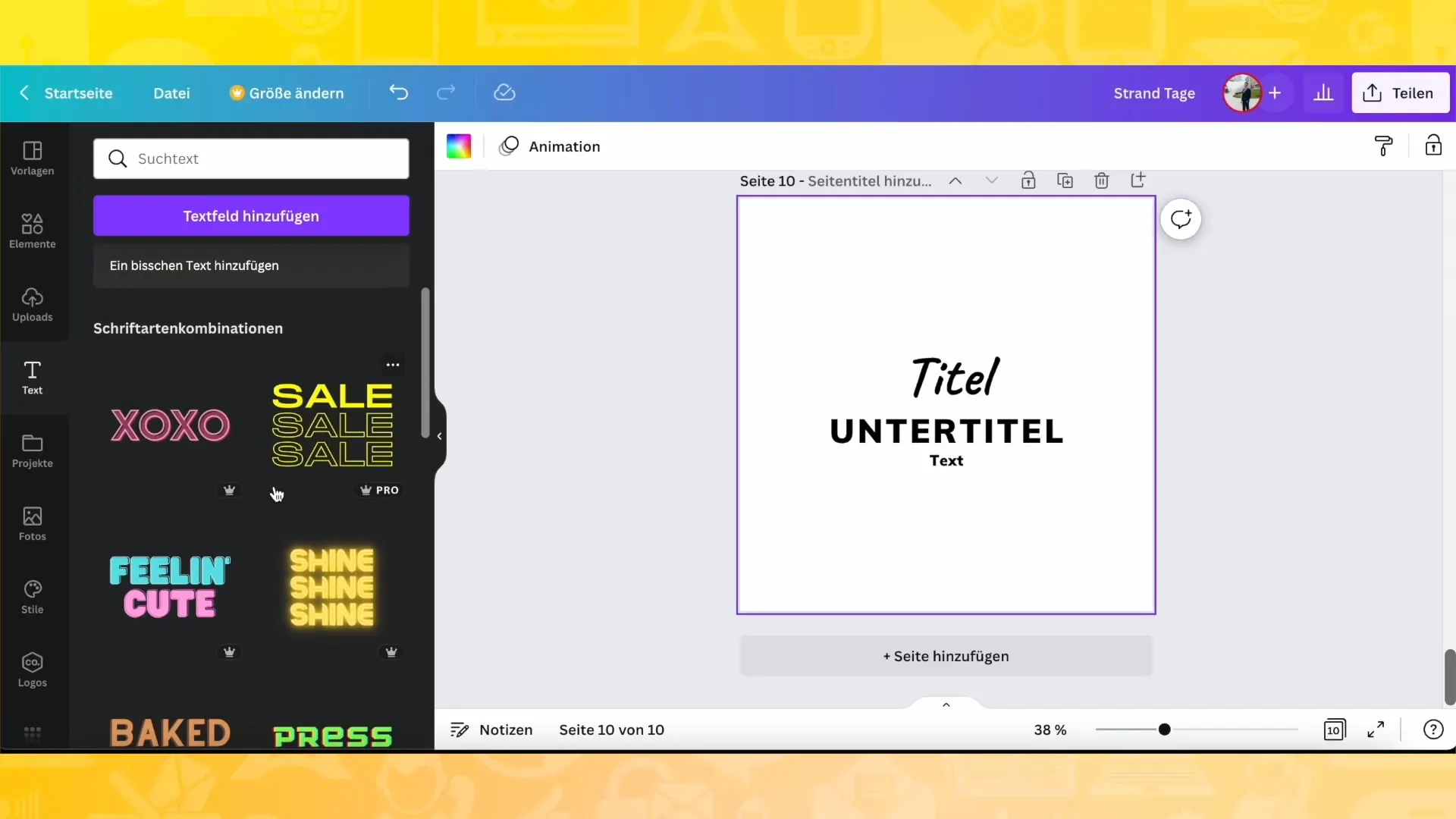
Task: Click the zoom percentage slider
Action: [x=1164, y=729]
